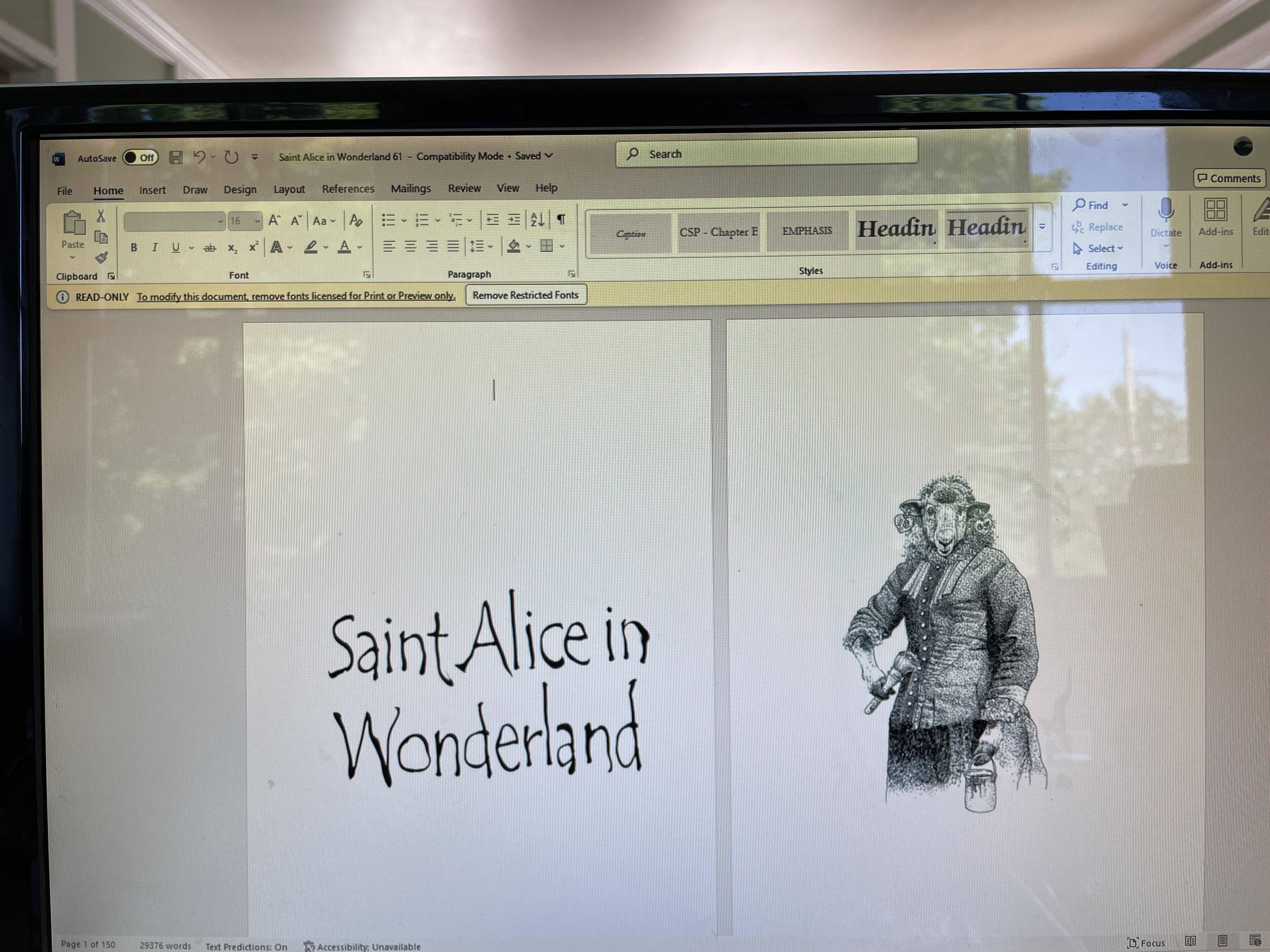
Task: Switch to the Layout tab
Action: (x=289, y=189)
